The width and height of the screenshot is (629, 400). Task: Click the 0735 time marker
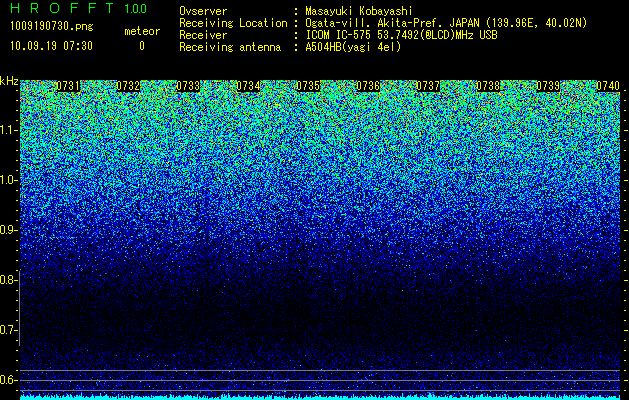click(308, 86)
